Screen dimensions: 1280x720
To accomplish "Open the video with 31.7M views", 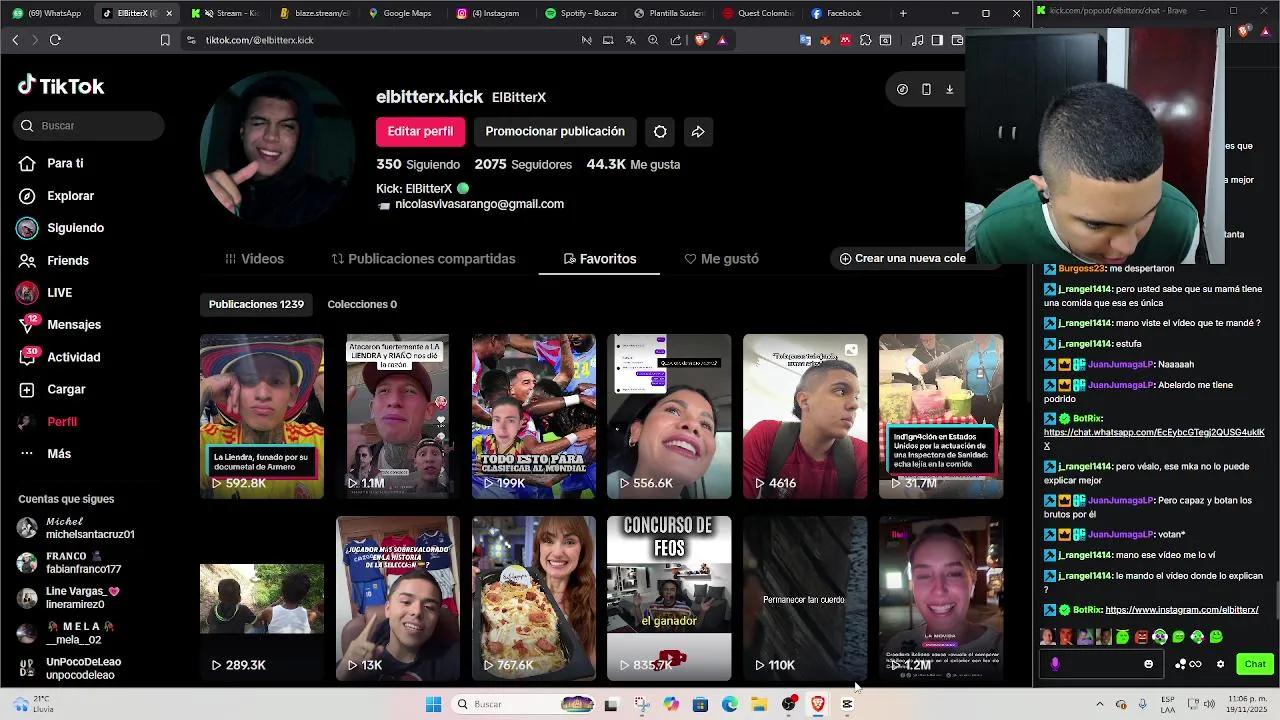I will 941,416.
